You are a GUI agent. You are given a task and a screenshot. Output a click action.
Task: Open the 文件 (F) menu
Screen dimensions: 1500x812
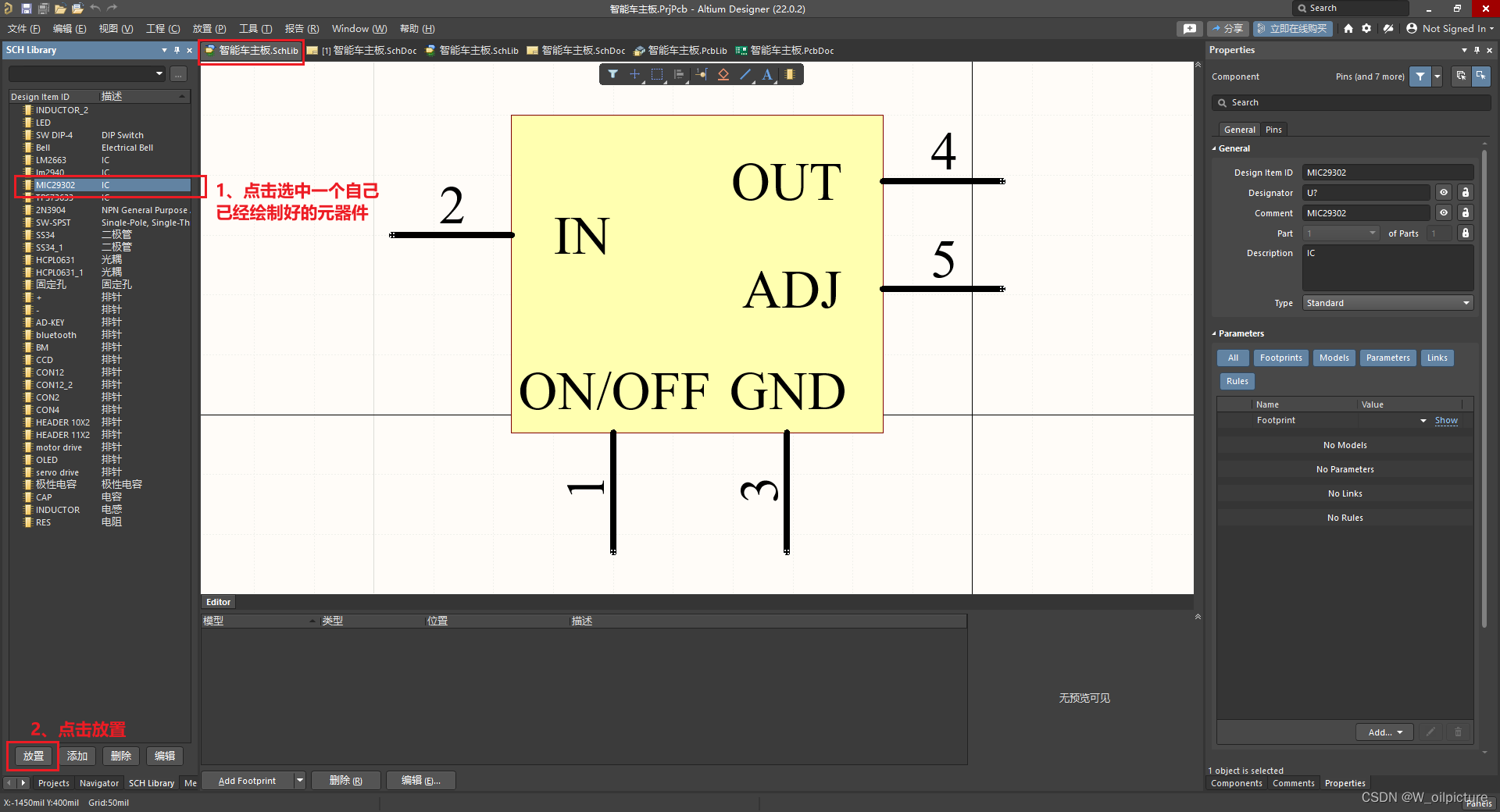point(24,29)
